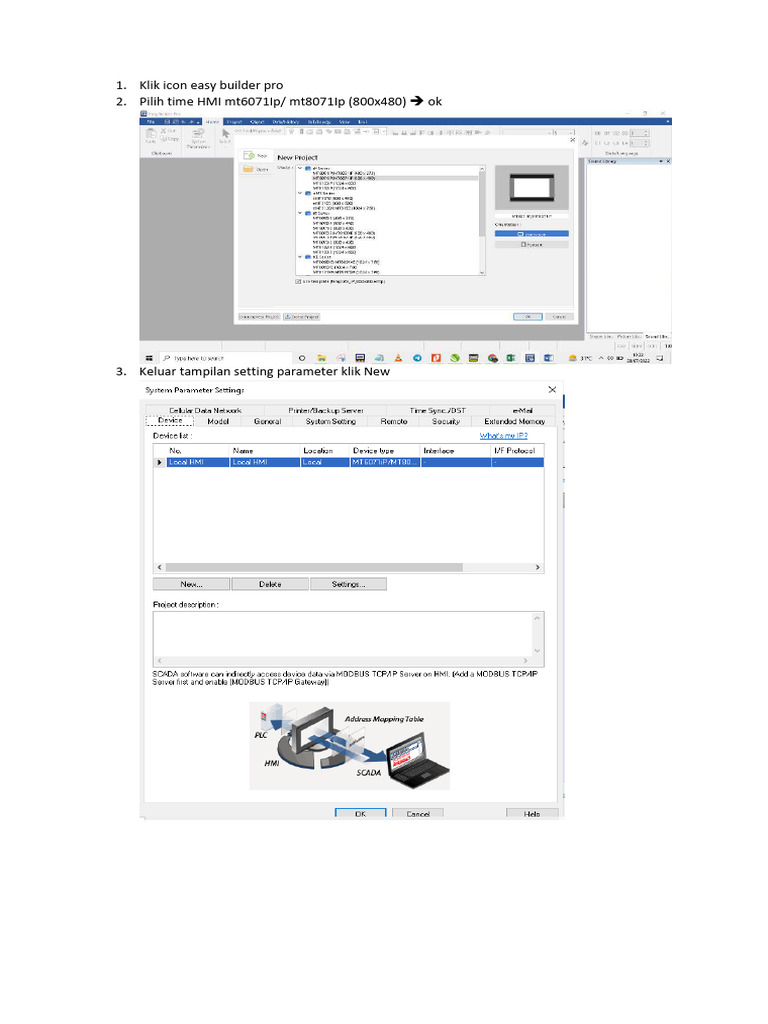Click the Device type column header

pyautogui.click(x=385, y=451)
